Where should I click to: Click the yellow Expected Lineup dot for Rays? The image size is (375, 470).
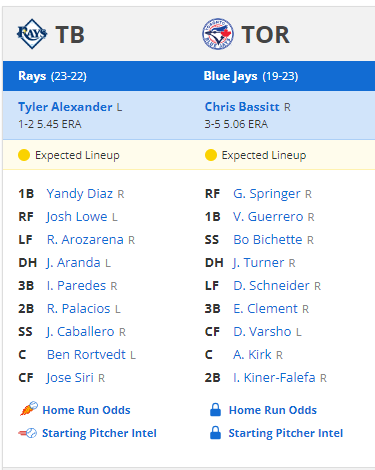[x=24, y=155]
